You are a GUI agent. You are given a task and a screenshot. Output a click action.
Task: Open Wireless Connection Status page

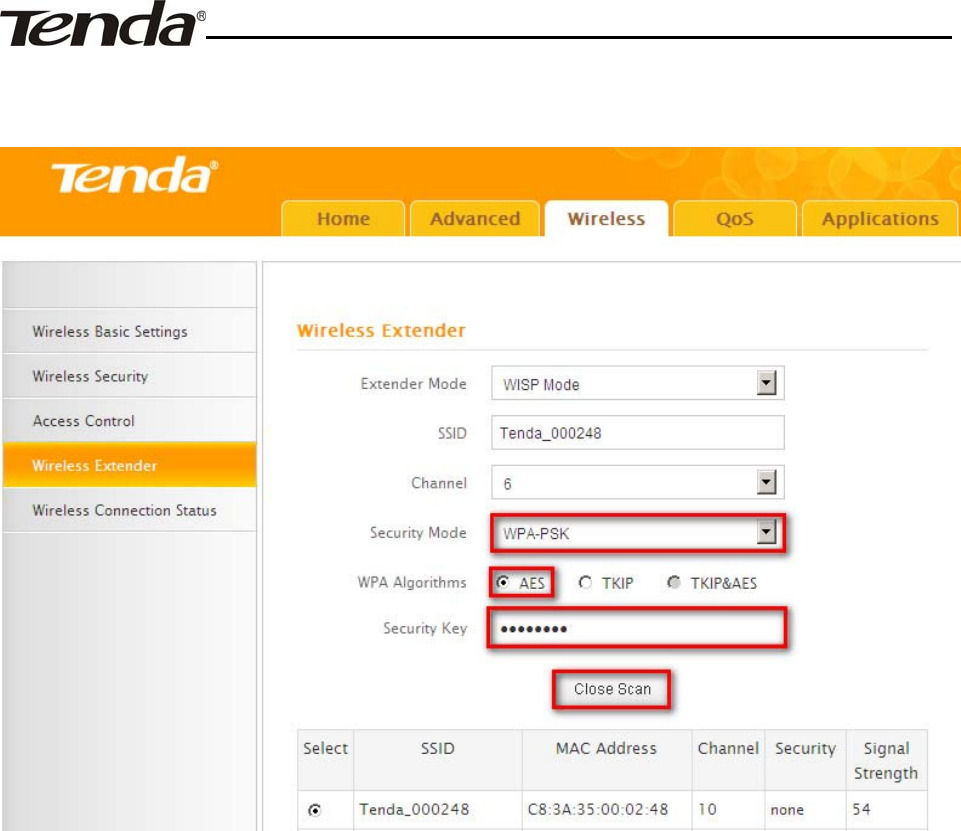(129, 510)
